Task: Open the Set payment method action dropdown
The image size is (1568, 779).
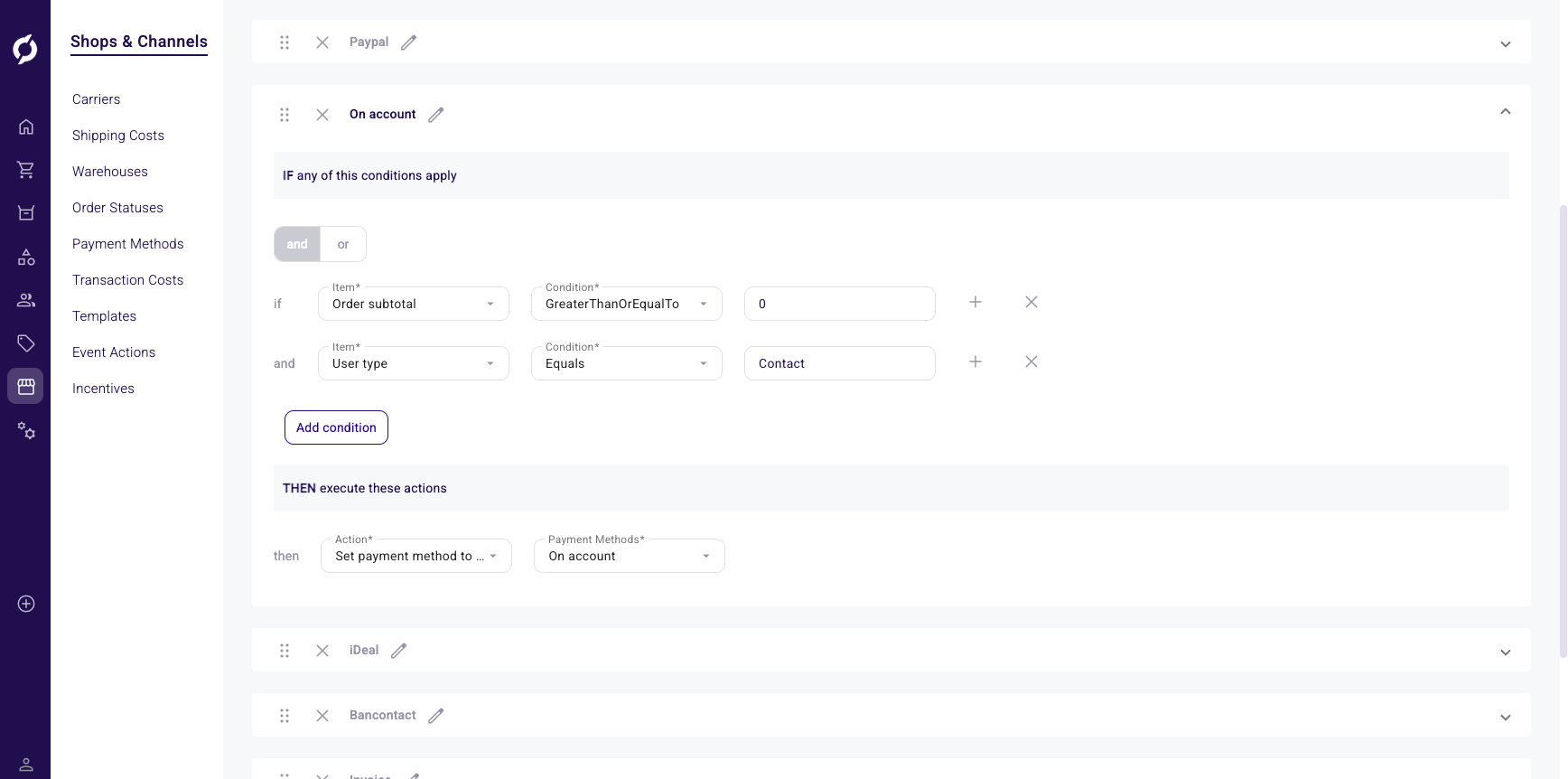Action: [x=416, y=556]
